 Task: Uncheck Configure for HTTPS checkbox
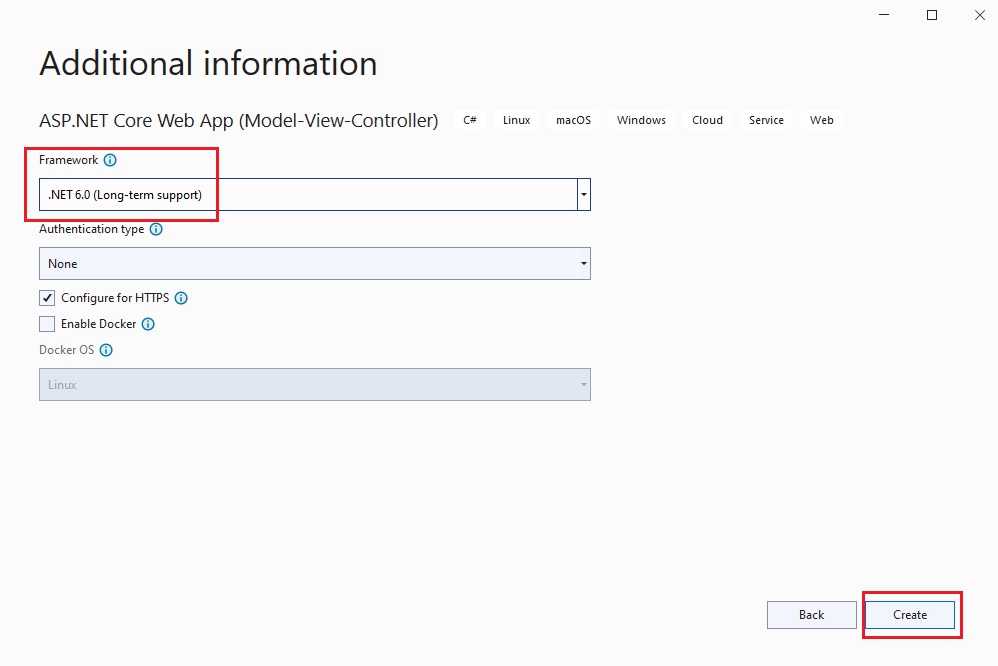pyautogui.click(x=47, y=298)
